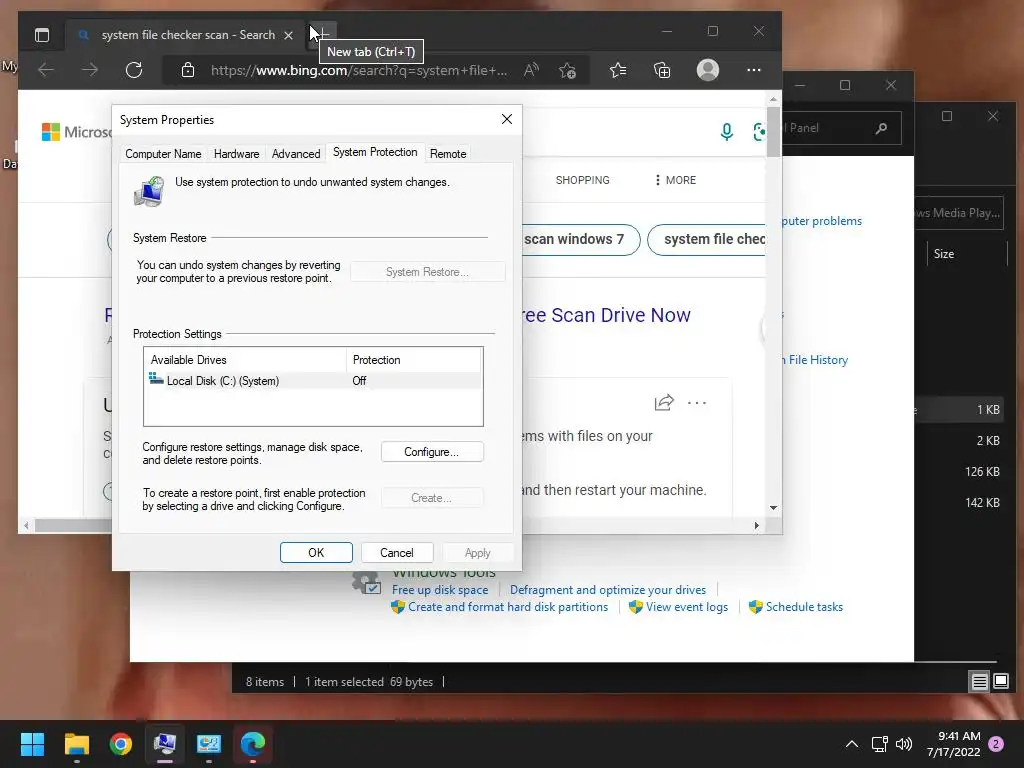Cancel System Properties dialog
1024x768 pixels.
point(396,552)
